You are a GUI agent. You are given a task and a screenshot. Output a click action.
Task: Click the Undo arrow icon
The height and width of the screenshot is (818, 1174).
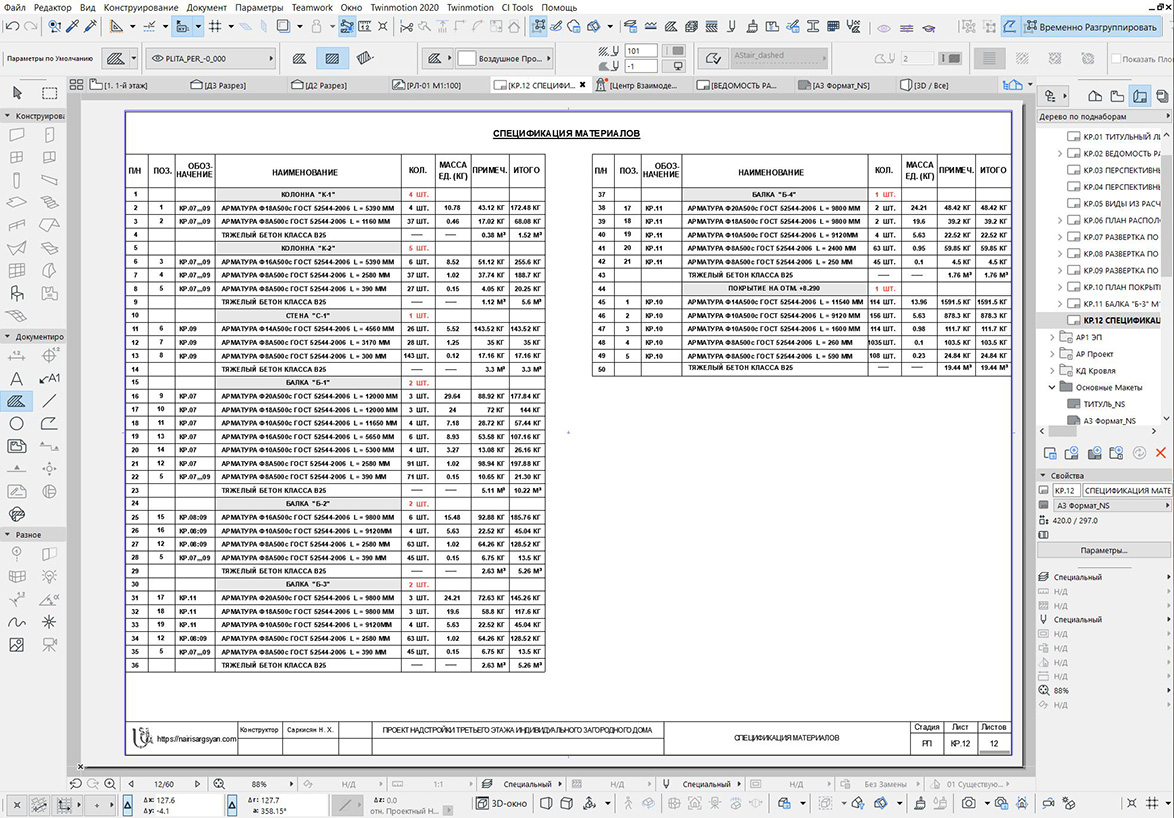click(x=11, y=27)
